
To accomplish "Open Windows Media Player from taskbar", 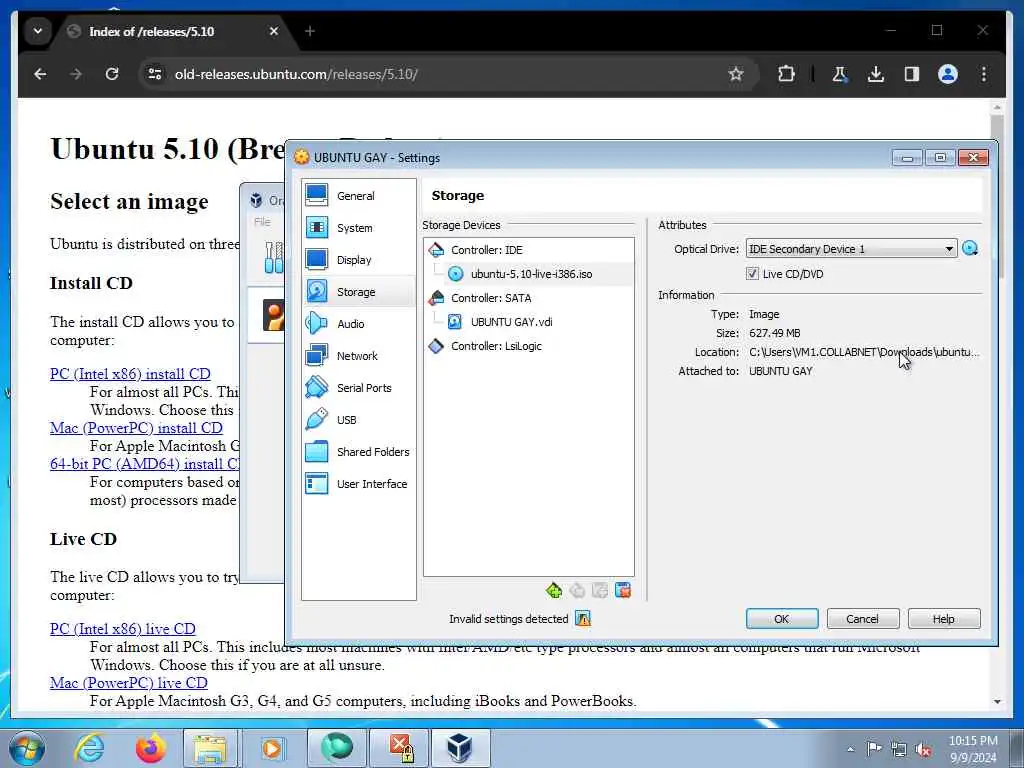I will (x=272, y=747).
